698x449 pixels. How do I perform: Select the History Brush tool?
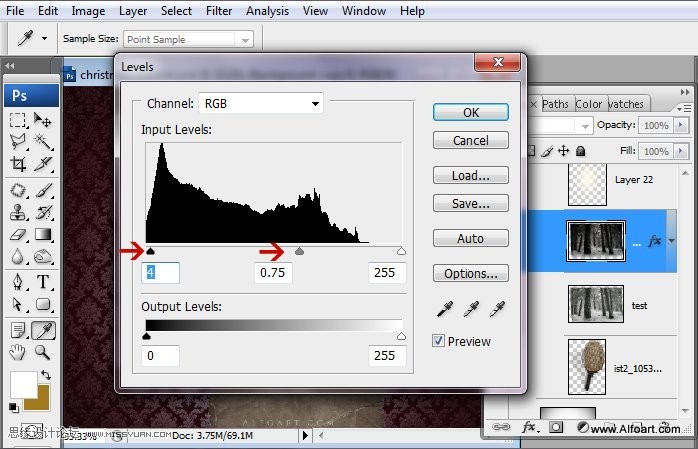click(x=43, y=212)
